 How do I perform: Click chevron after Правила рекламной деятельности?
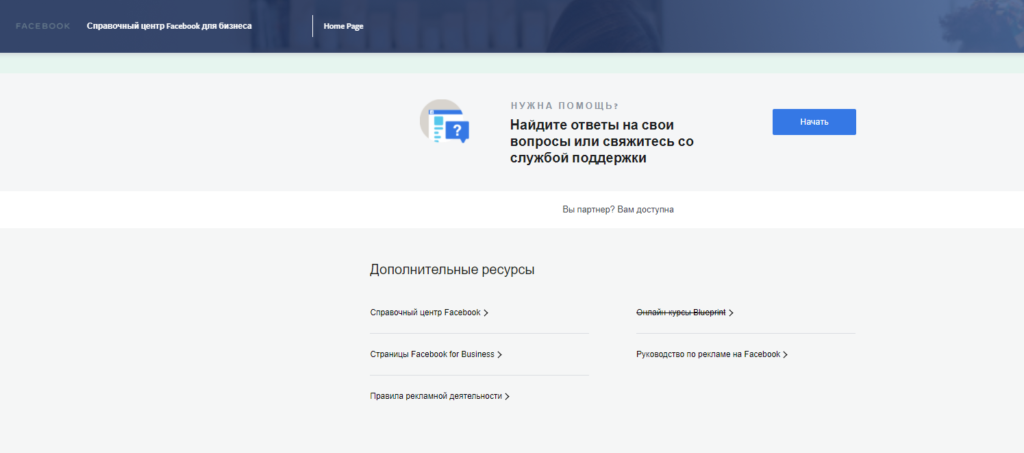point(507,397)
